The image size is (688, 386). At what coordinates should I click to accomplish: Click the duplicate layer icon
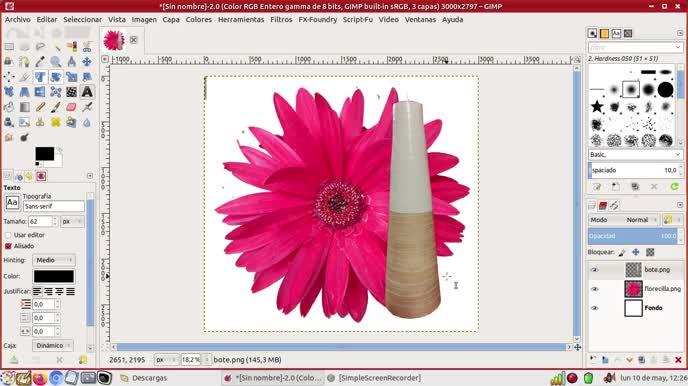pos(641,360)
